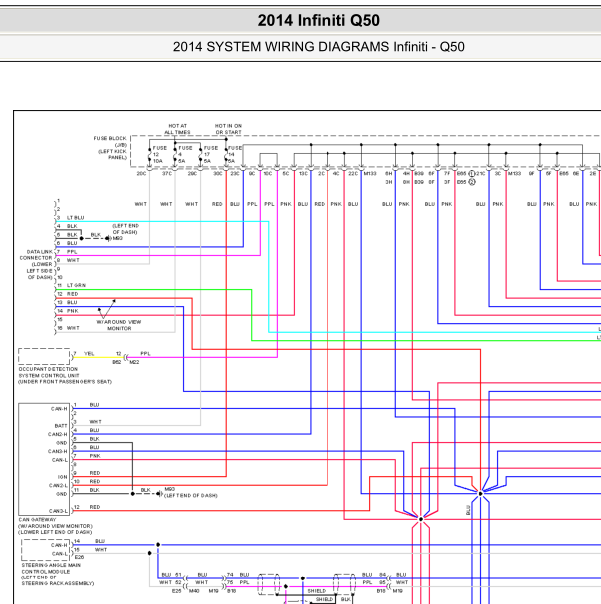Click 'STEERING ANGLE MAIN CONTROL MODULE' label

click(51, 568)
